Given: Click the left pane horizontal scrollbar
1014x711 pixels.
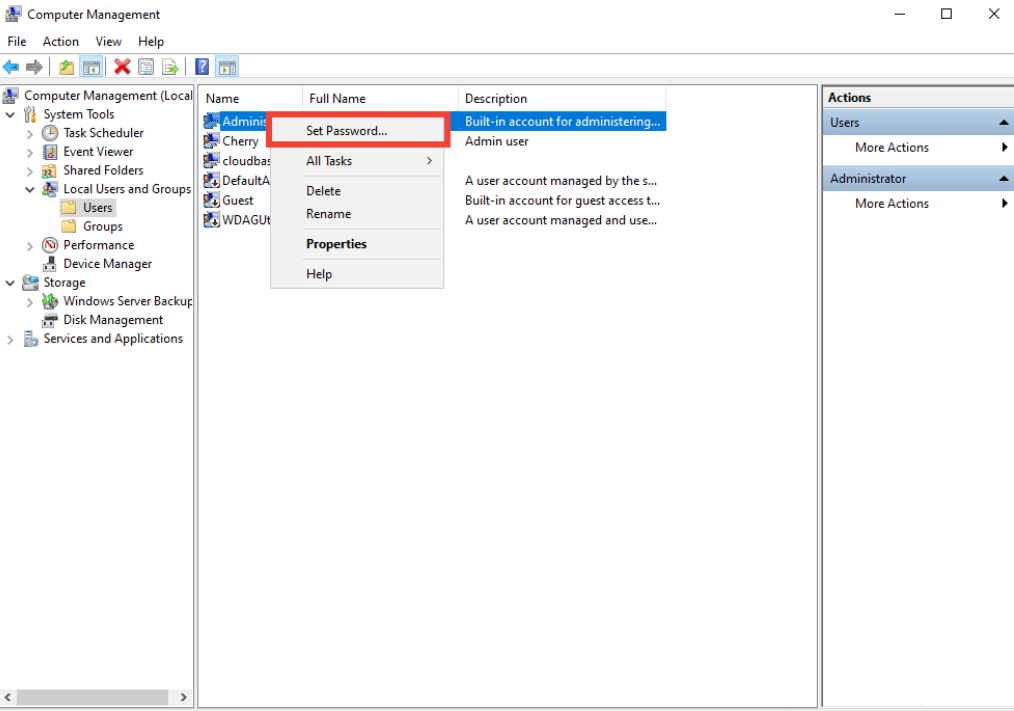Looking at the screenshot, I should coord(97,697).
